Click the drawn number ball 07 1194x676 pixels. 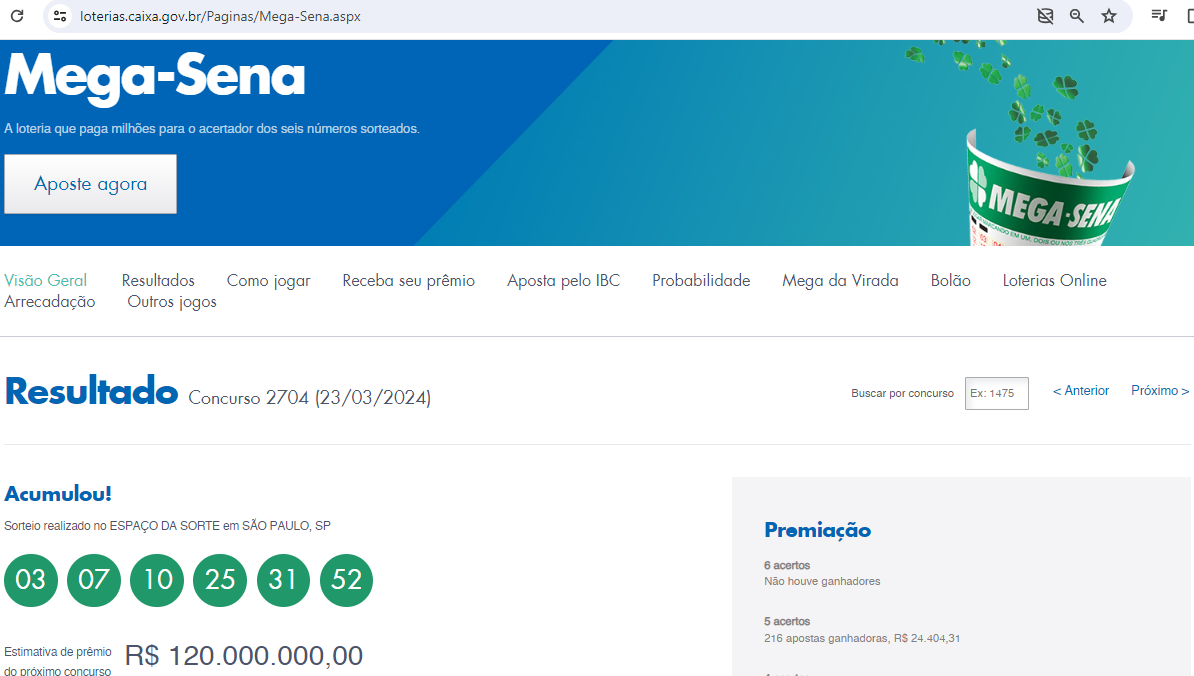(x=94, y=580)
